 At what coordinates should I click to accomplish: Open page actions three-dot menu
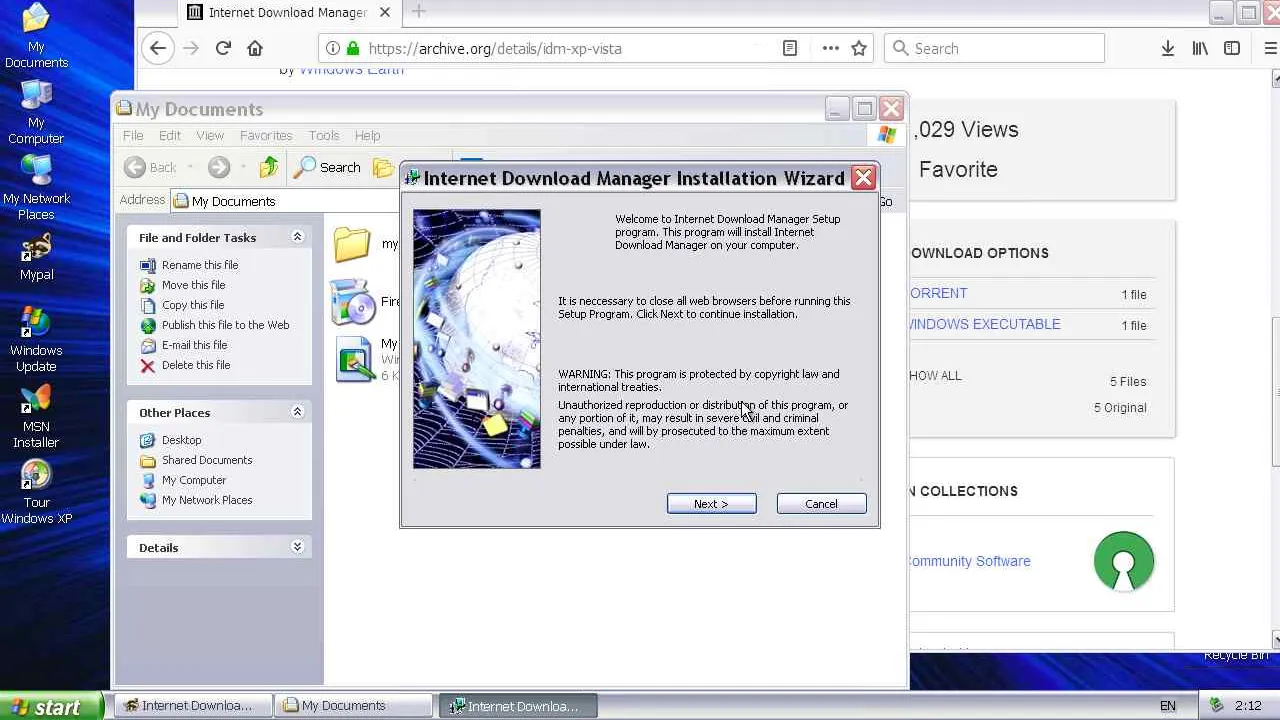[830, 48]
